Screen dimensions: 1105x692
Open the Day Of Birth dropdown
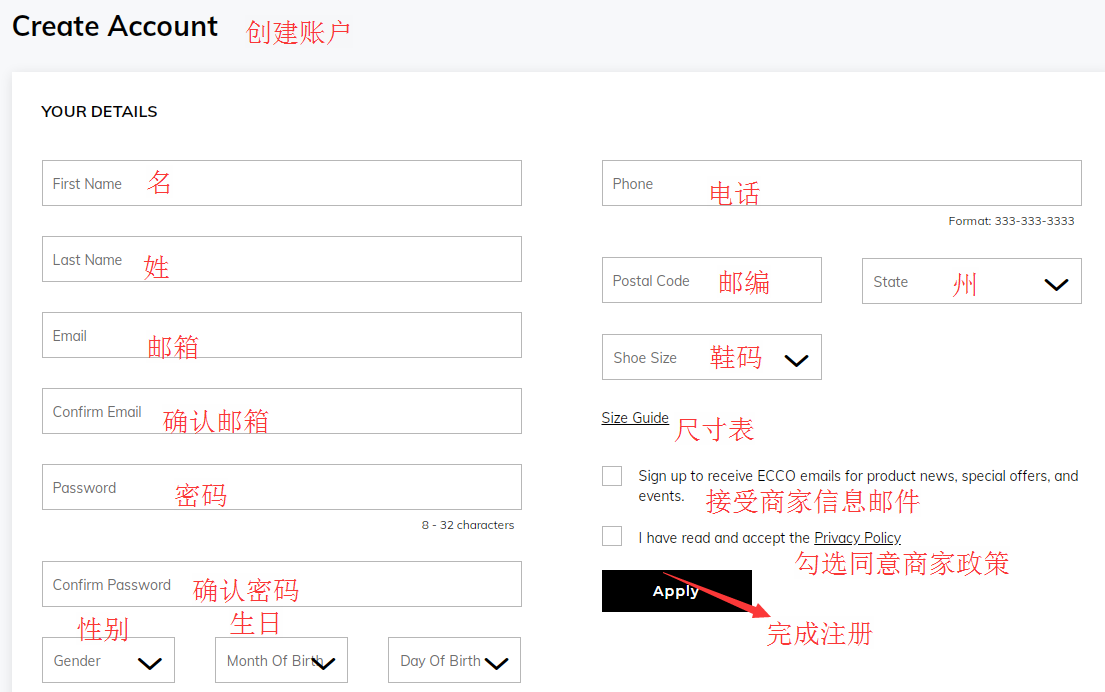point(454,660)
